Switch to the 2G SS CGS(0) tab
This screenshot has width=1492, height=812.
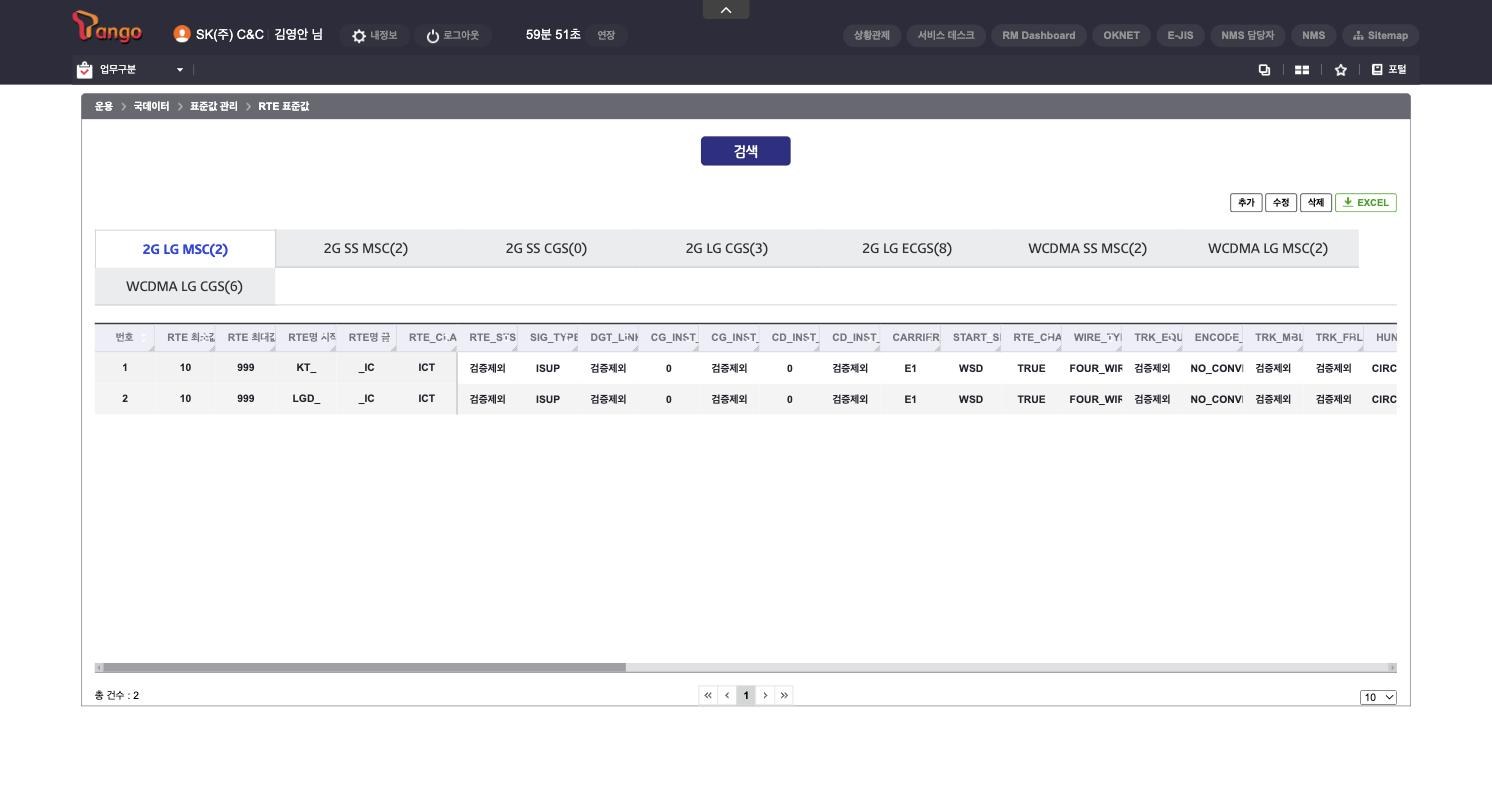coord(546,248)
